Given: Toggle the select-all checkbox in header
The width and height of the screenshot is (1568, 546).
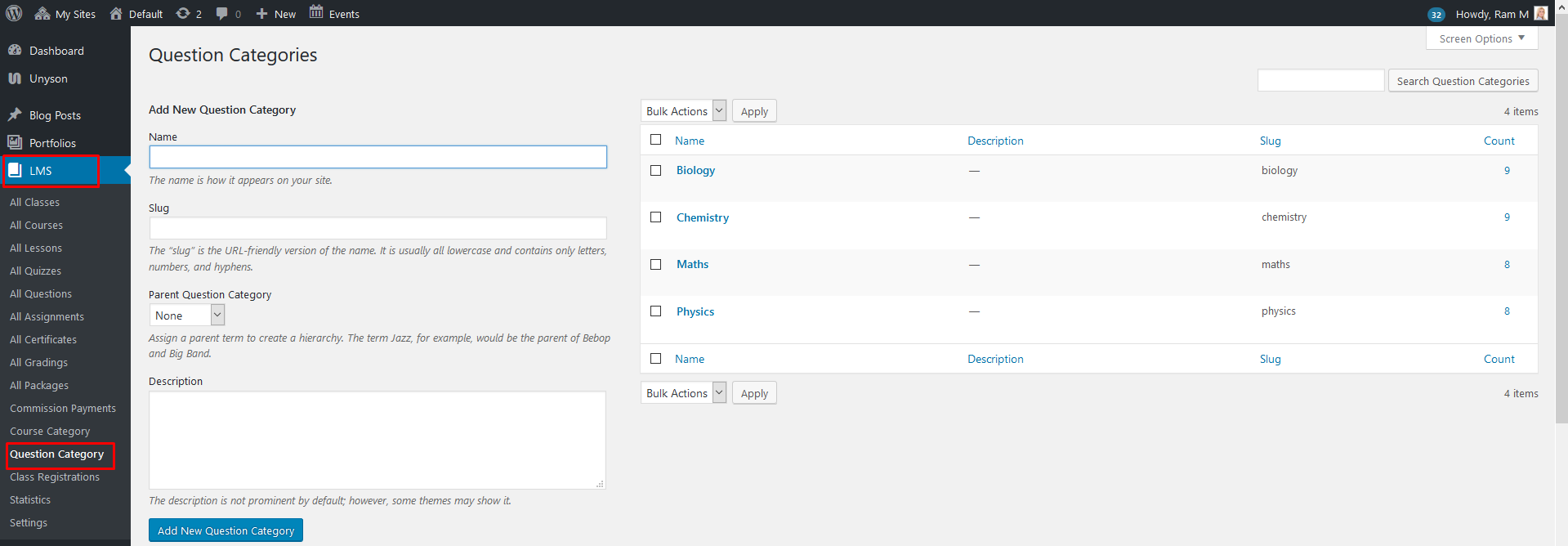Looking at the screenshot, I should (x=655, y=140).
